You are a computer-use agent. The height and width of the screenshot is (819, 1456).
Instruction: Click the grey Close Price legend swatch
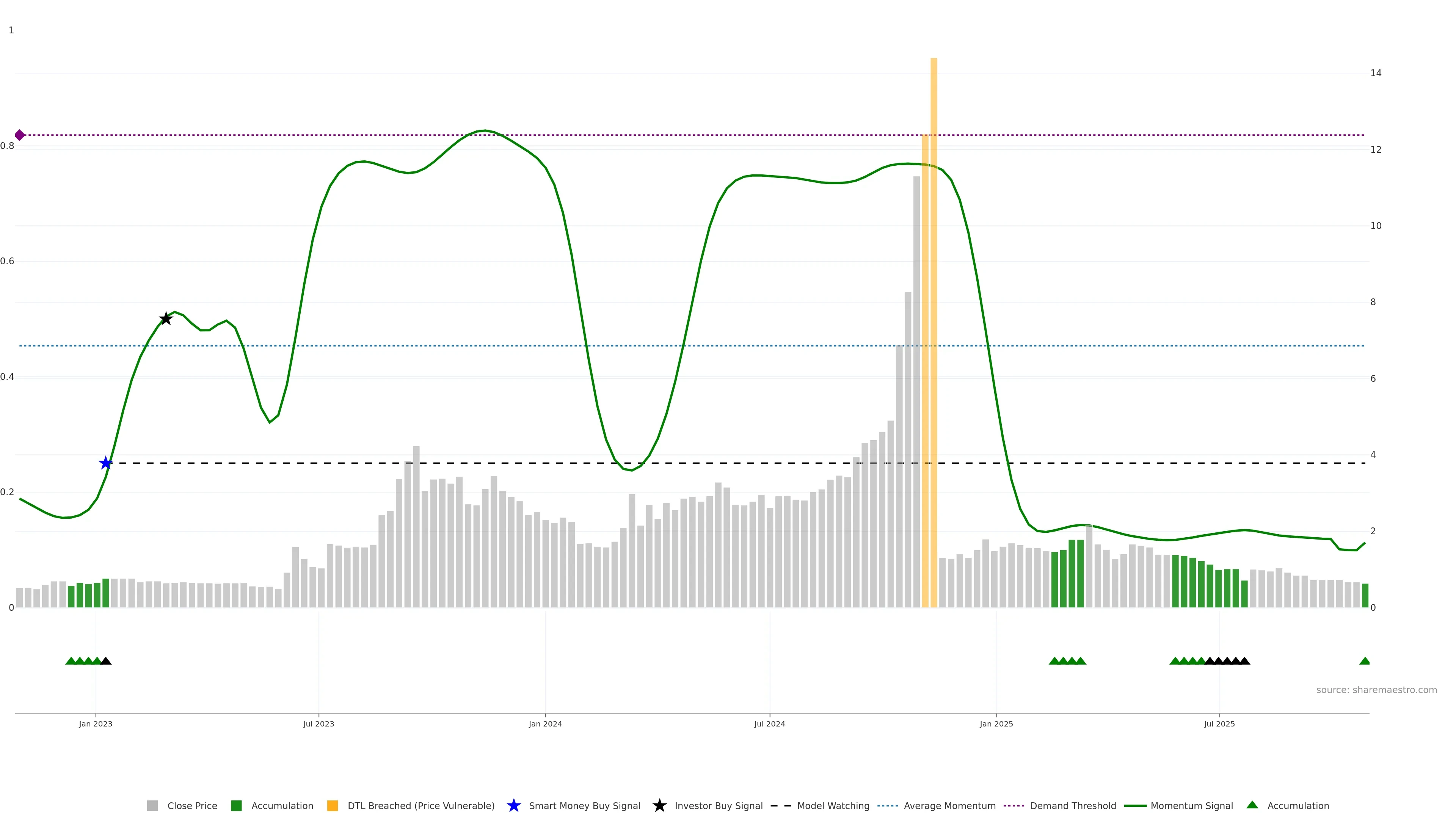[152, 805]
